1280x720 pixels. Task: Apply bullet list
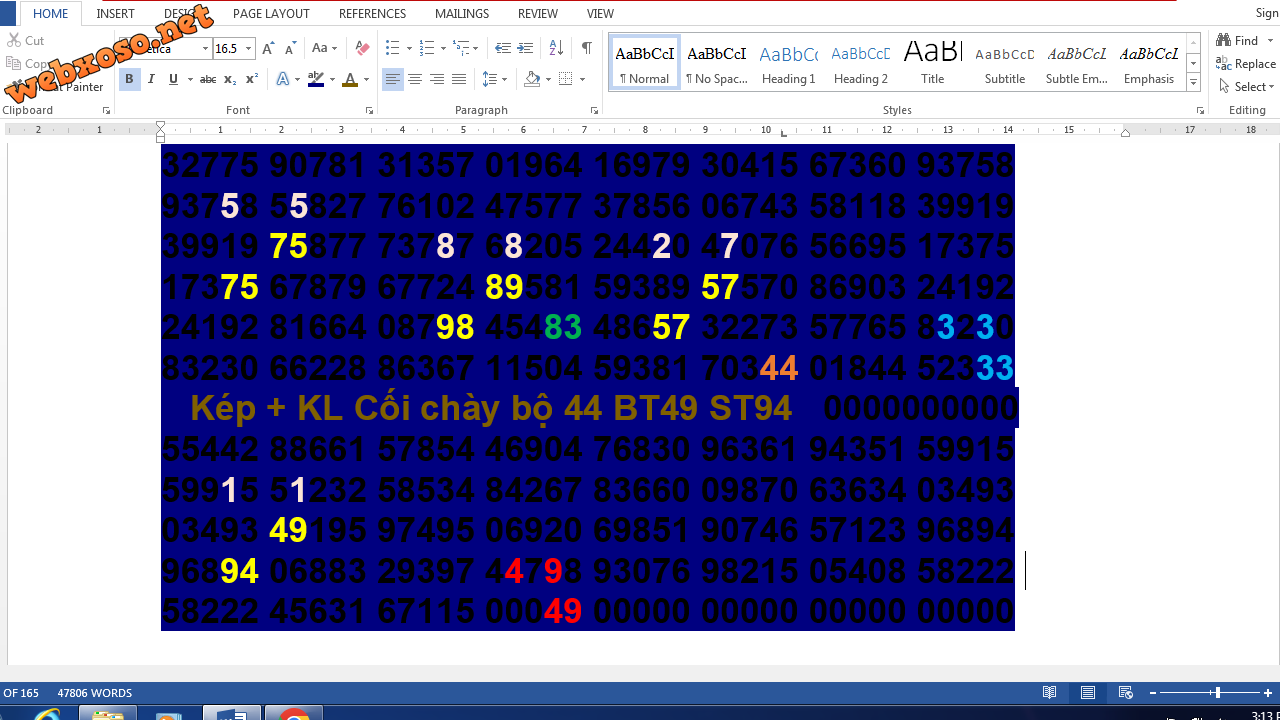point(392,48)
